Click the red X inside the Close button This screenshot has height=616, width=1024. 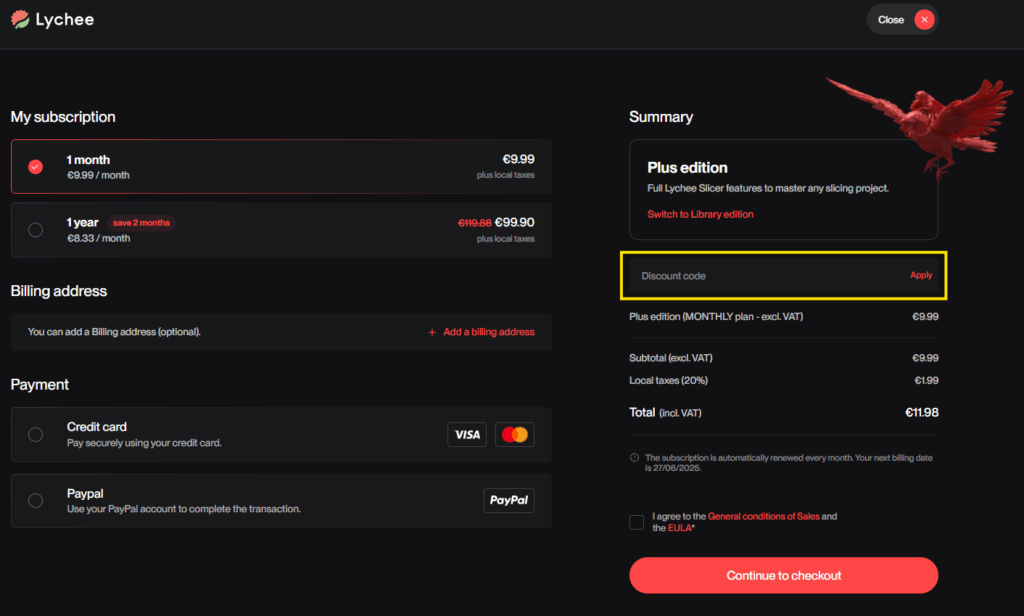tap(923, 19)
